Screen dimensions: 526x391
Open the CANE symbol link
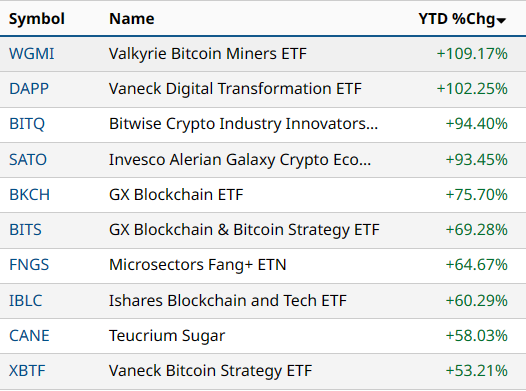[x=29, y=336]
